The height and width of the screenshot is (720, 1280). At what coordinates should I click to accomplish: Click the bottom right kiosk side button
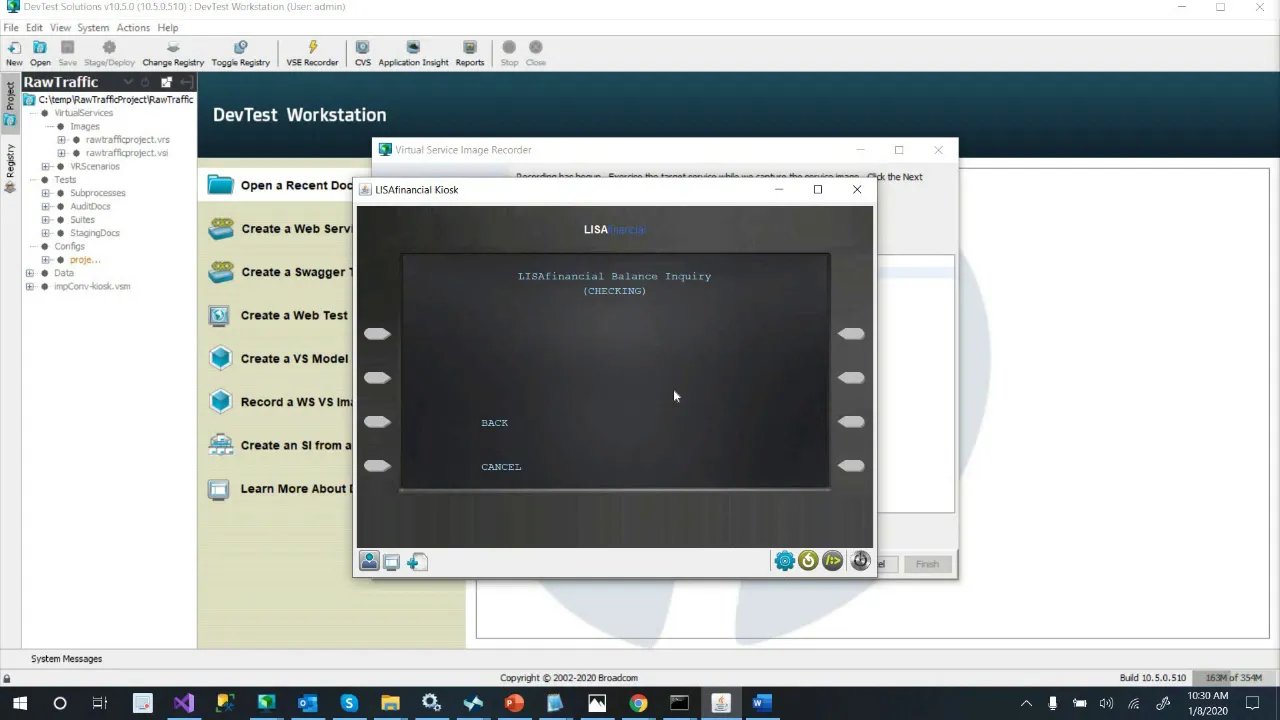coord(851,466)
